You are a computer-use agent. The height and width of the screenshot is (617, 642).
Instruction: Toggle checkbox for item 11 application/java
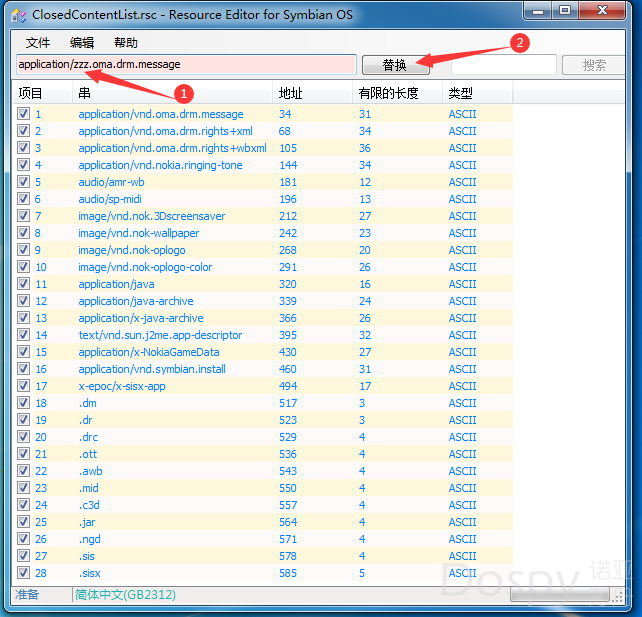23,284
